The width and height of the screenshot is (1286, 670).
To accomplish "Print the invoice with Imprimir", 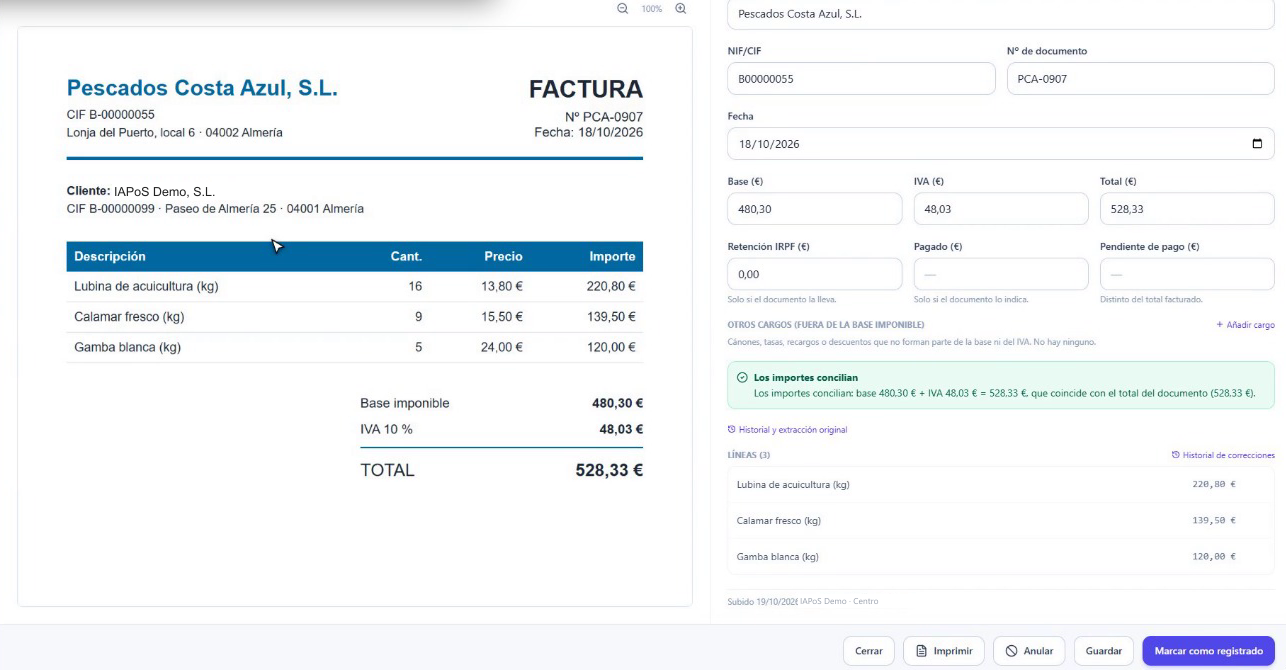I will tap(944, 651).
